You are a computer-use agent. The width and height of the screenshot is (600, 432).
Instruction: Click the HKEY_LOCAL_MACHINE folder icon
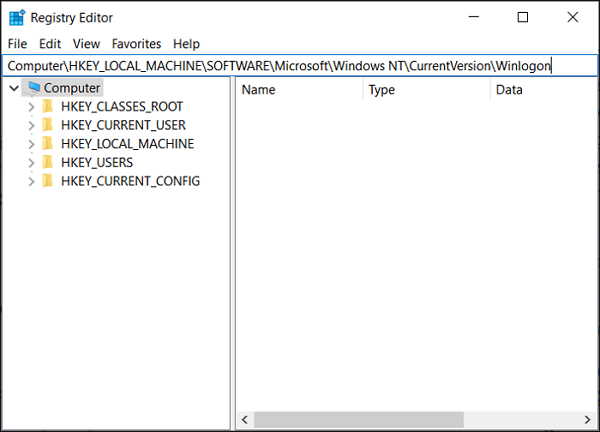tap(47, 144)
